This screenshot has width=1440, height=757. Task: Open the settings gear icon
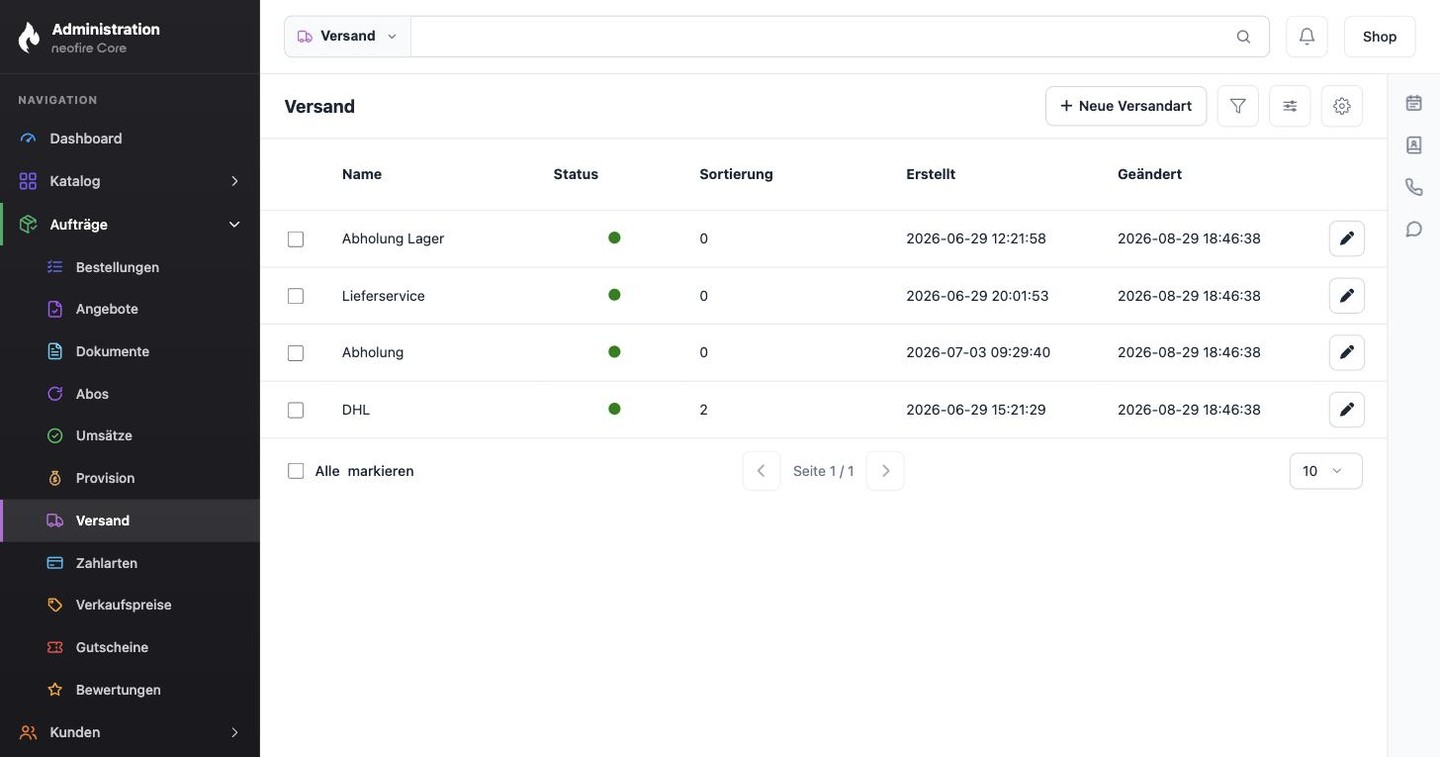[1342, 106]
